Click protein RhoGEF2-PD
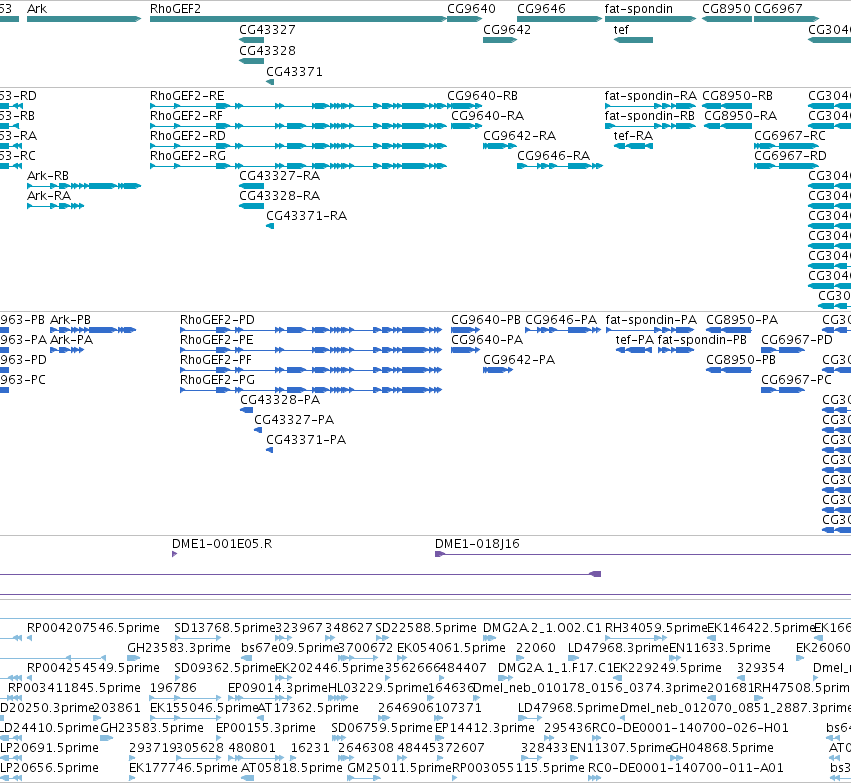The image size is (851, 783). click(311, 330)
